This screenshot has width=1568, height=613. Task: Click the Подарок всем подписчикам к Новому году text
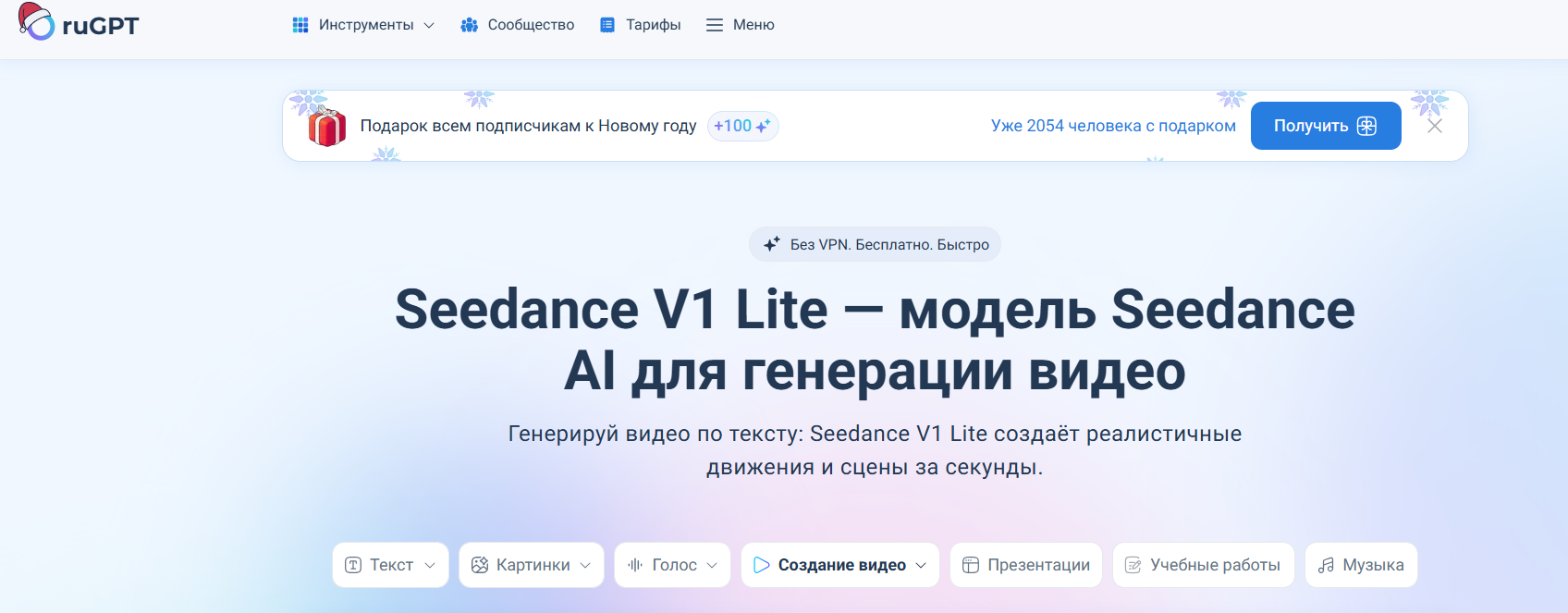[528, 126]
